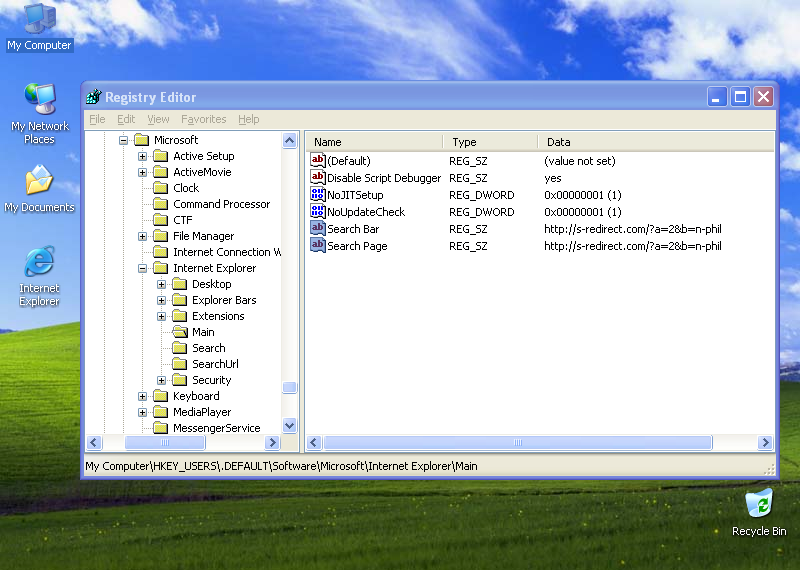Viewport: 800px width, 570px height.
Task: Click the status bar registry path text
Action: 281,466
